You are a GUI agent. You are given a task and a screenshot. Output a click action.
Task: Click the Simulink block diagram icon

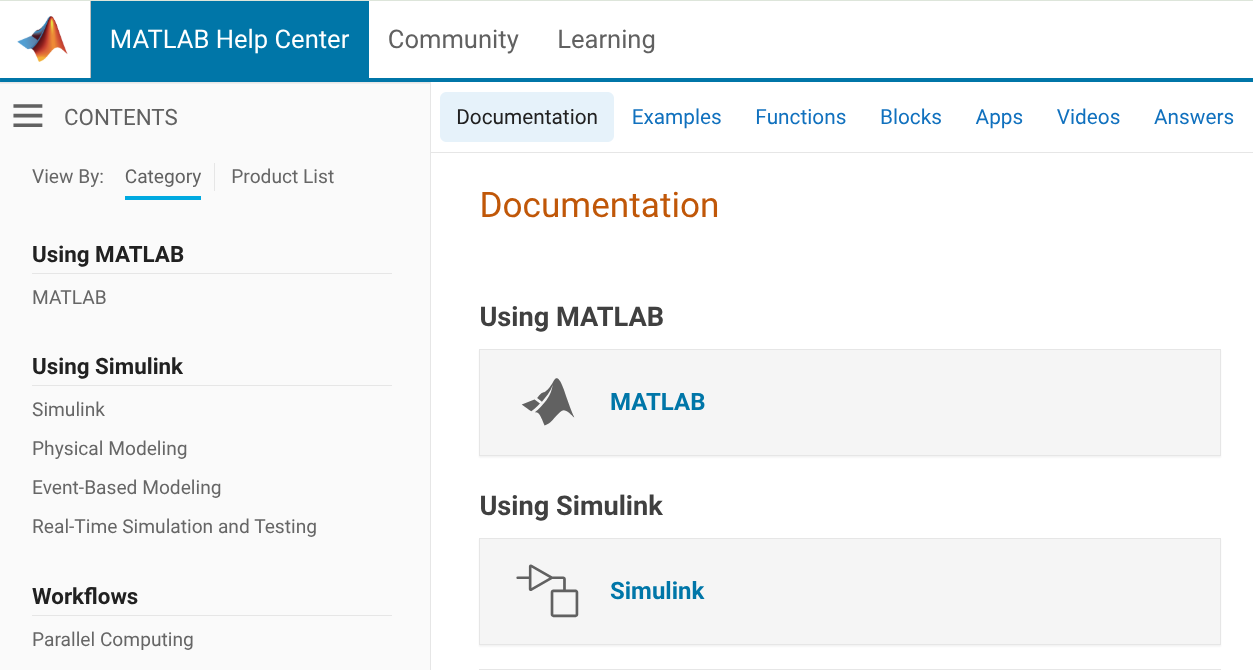click(x=548, y=591)
